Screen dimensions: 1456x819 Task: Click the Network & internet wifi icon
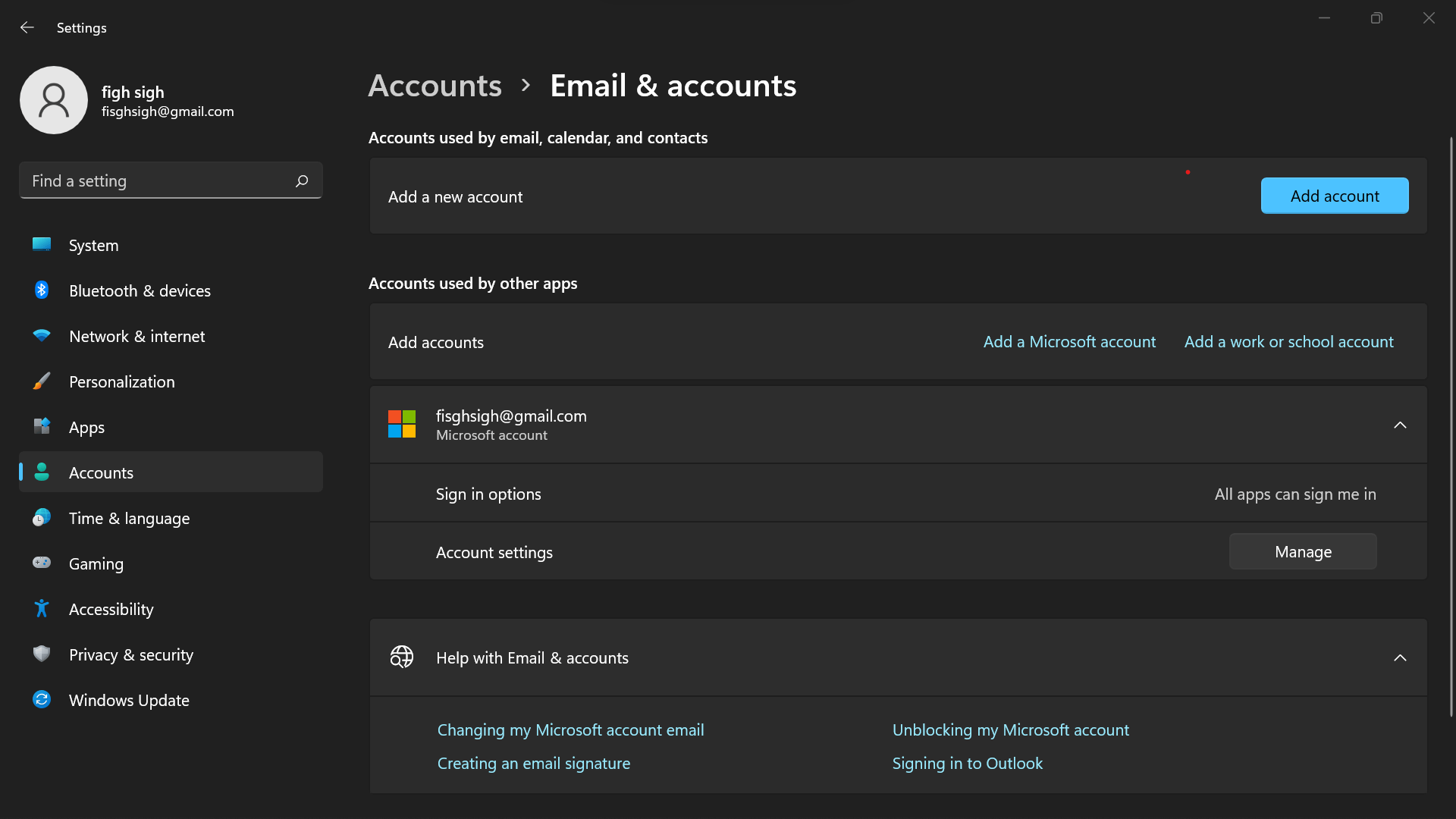tap(42, 336)
